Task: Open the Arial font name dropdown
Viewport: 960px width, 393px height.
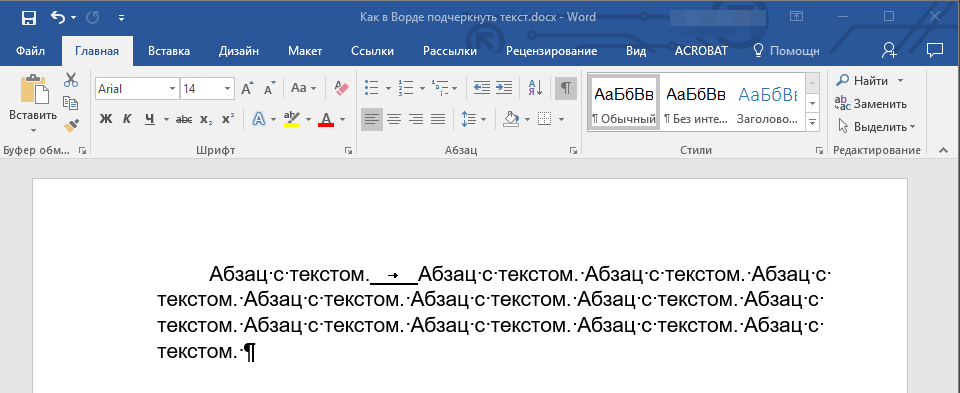Action: [x=173, y=89]
